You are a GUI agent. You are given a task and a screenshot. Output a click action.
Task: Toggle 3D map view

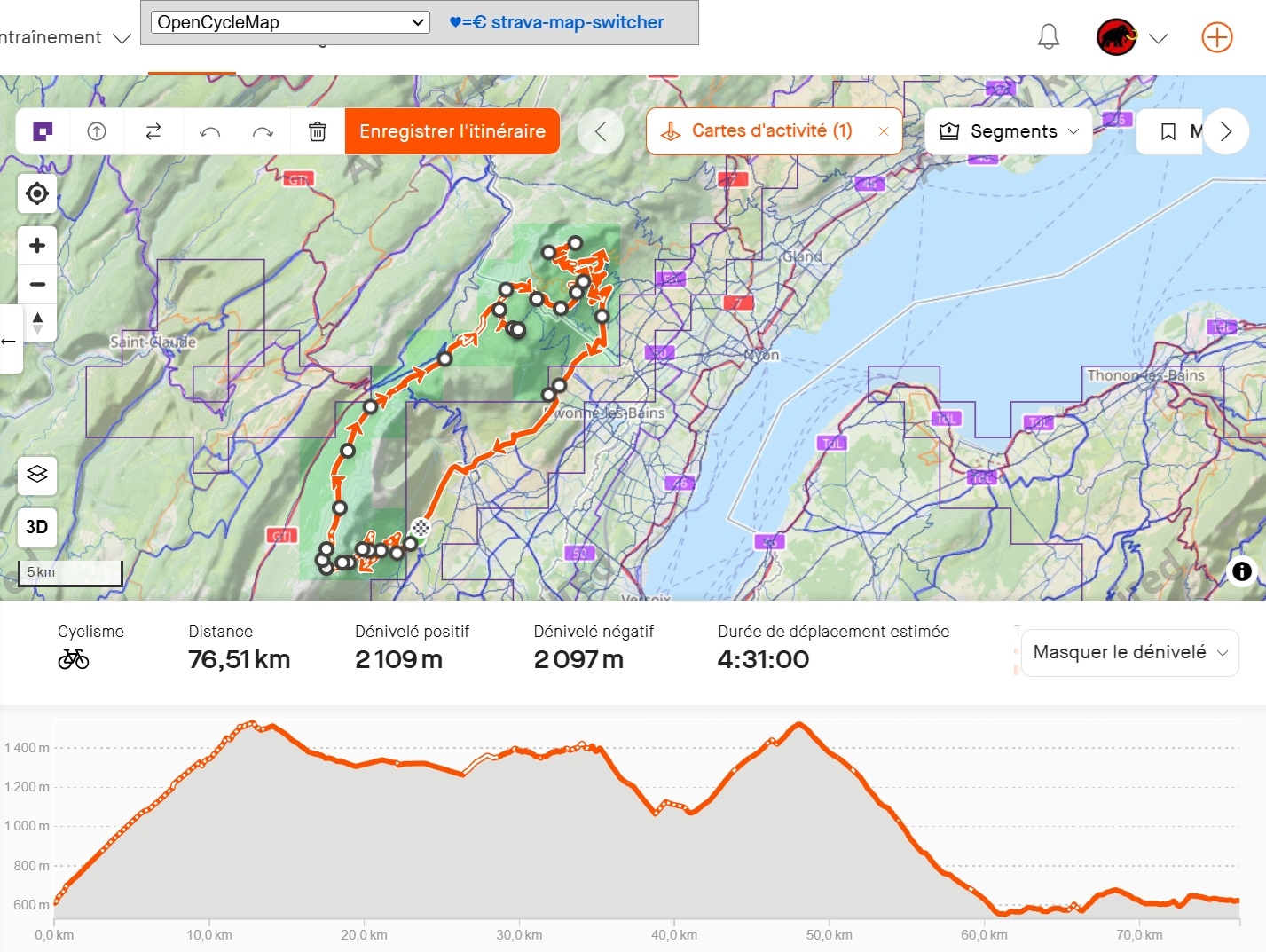click(x=37, y=527)
